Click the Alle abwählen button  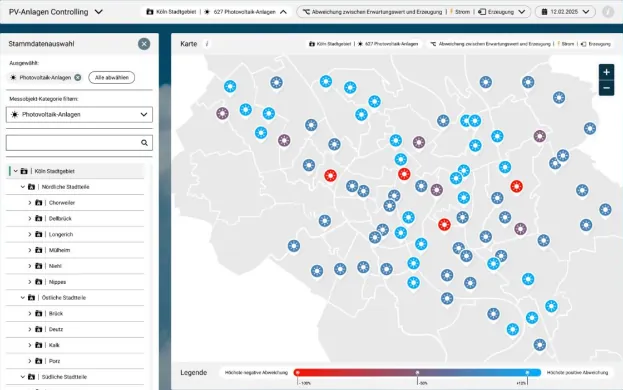[112, 78]
